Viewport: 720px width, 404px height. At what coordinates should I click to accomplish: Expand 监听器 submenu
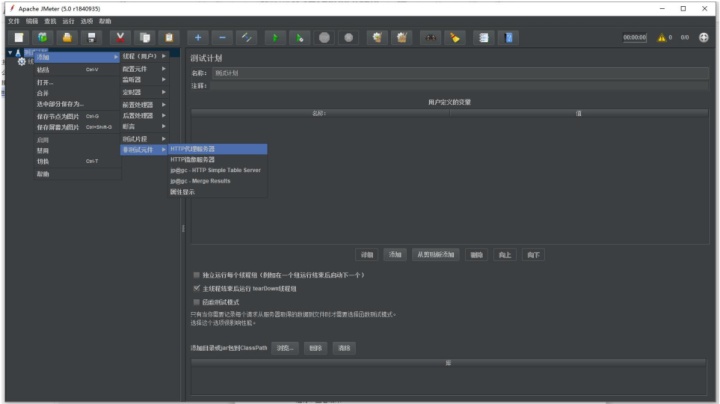click(x=144, y=80)
